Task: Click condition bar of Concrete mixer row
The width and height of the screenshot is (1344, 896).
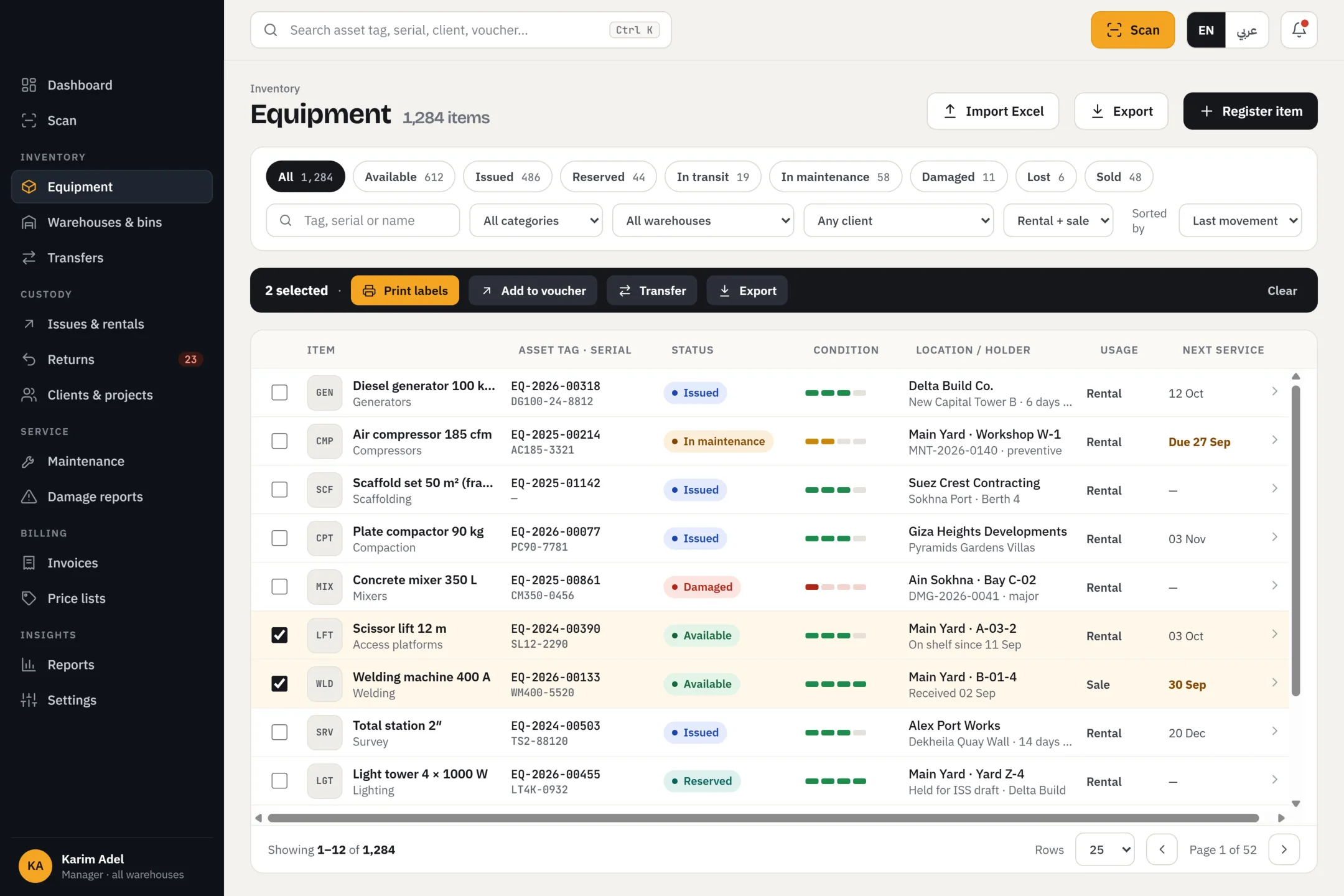Action: tap(835, 587)
